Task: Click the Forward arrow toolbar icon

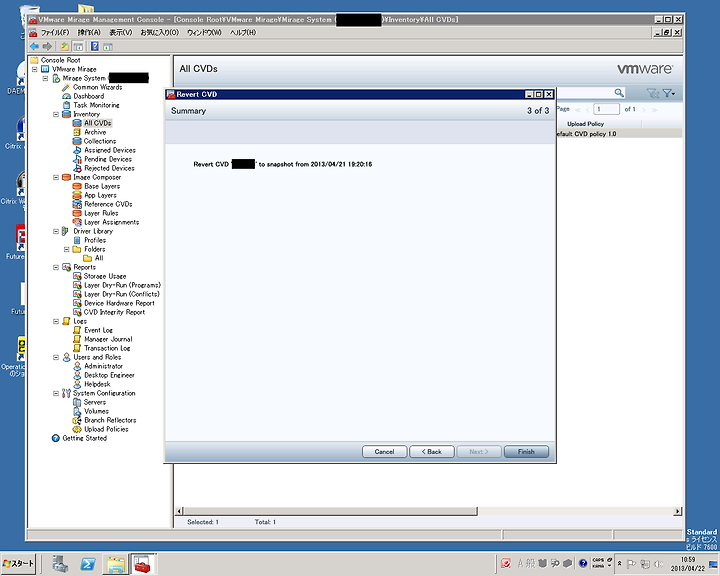Action: tap(47, 46)
